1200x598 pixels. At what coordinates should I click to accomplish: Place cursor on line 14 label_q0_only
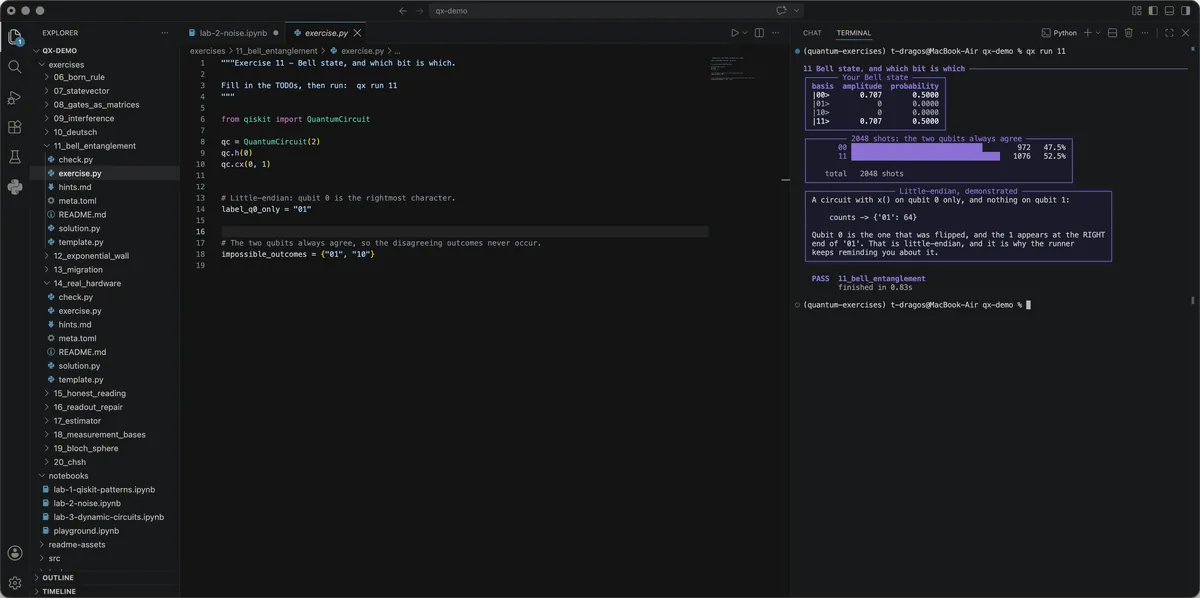point(267,209)
